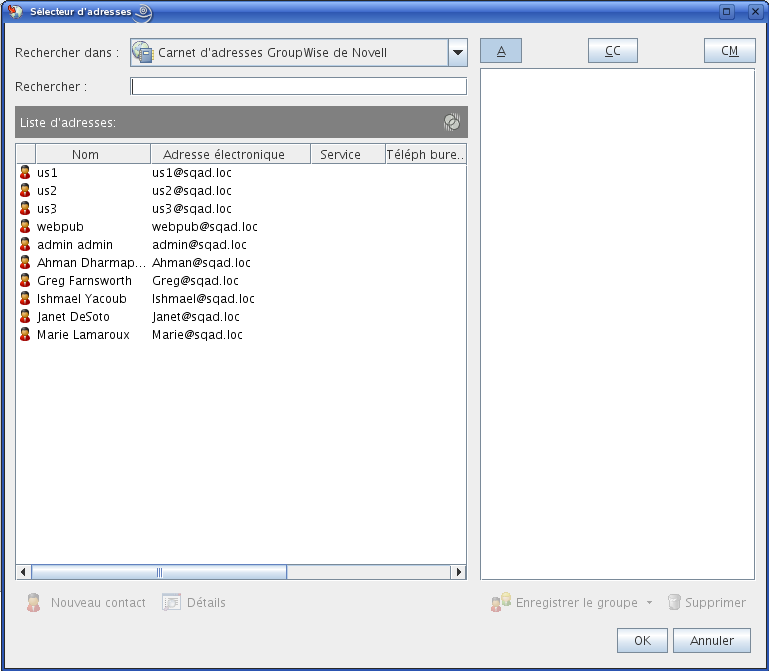Click the us2@sqad.loc address
Image resolution: width=769 pixels, height=671 pixels.
tap(192, 190)
